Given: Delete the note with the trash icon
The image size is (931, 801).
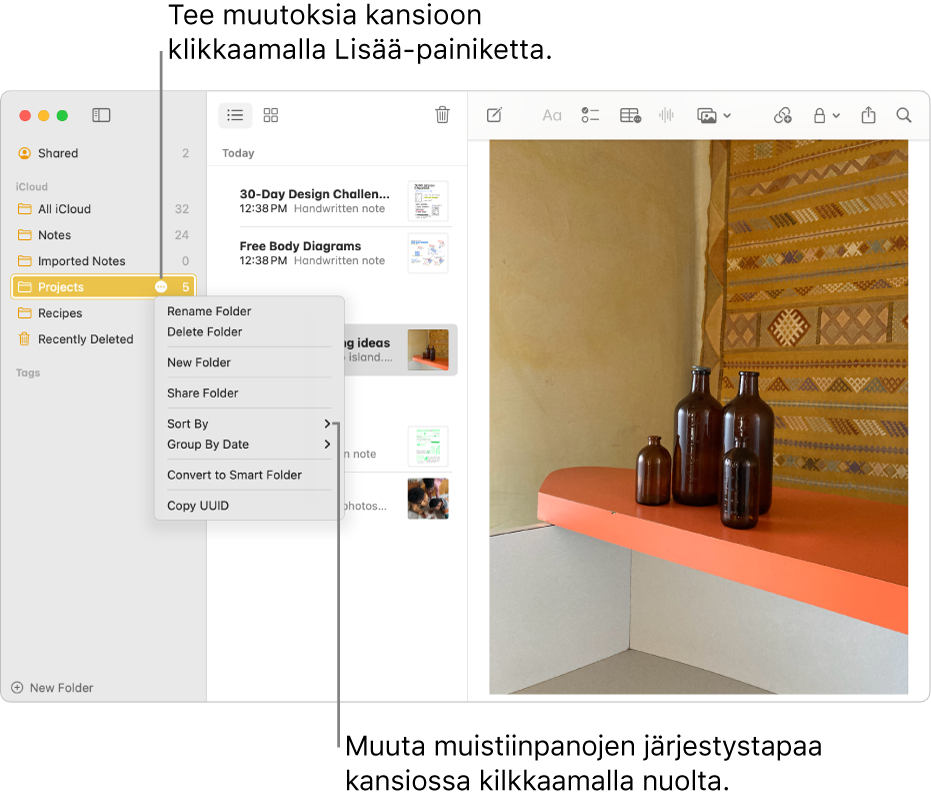Looking at the screenshot, I should 442,115.
